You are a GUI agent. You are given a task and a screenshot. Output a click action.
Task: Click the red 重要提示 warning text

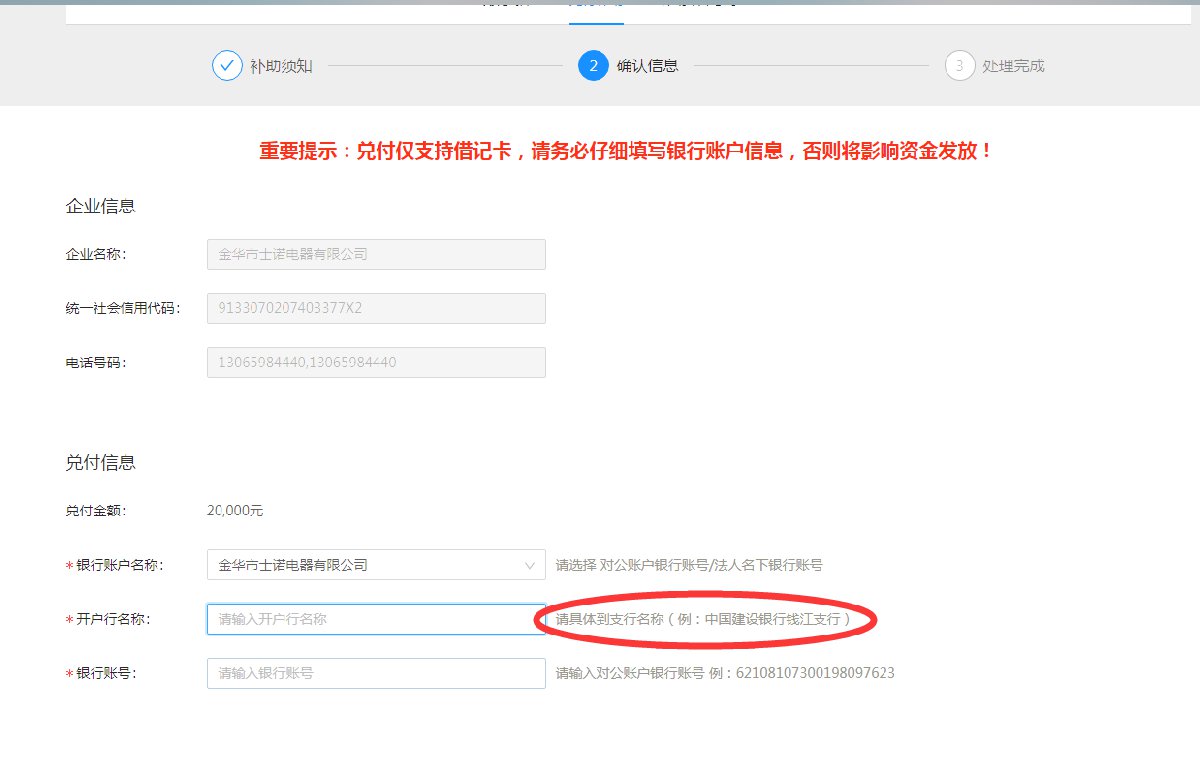click(626, 151)
